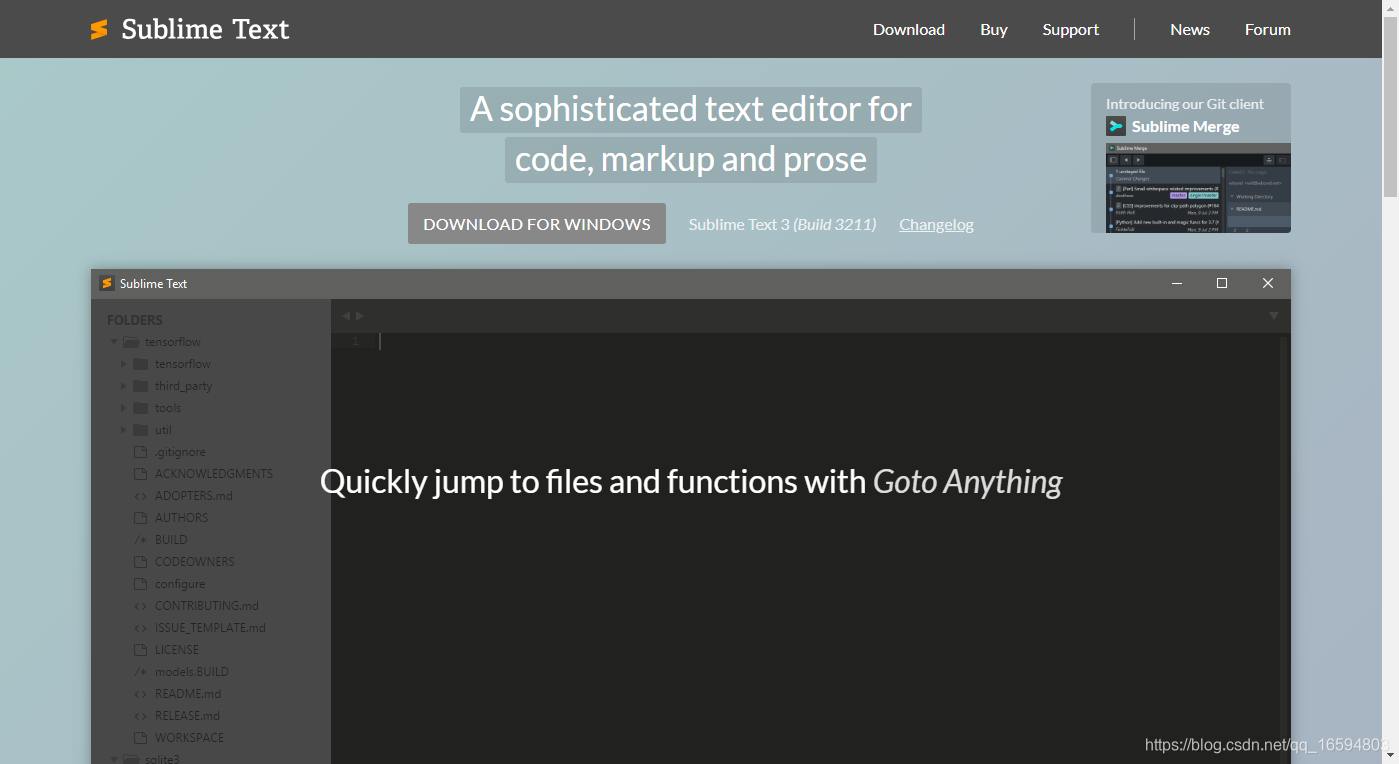This screenshot has width=1399, height=764.
Task: Click the DOWNLOAD FOR WINDOWS button
Action: pos(536,223)
